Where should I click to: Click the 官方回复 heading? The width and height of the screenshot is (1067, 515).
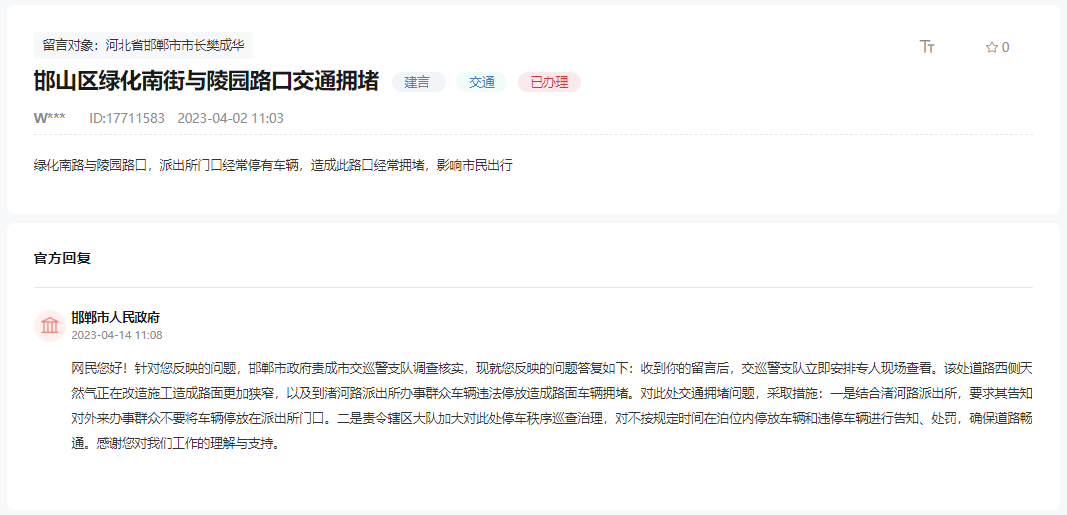point(63,259)
